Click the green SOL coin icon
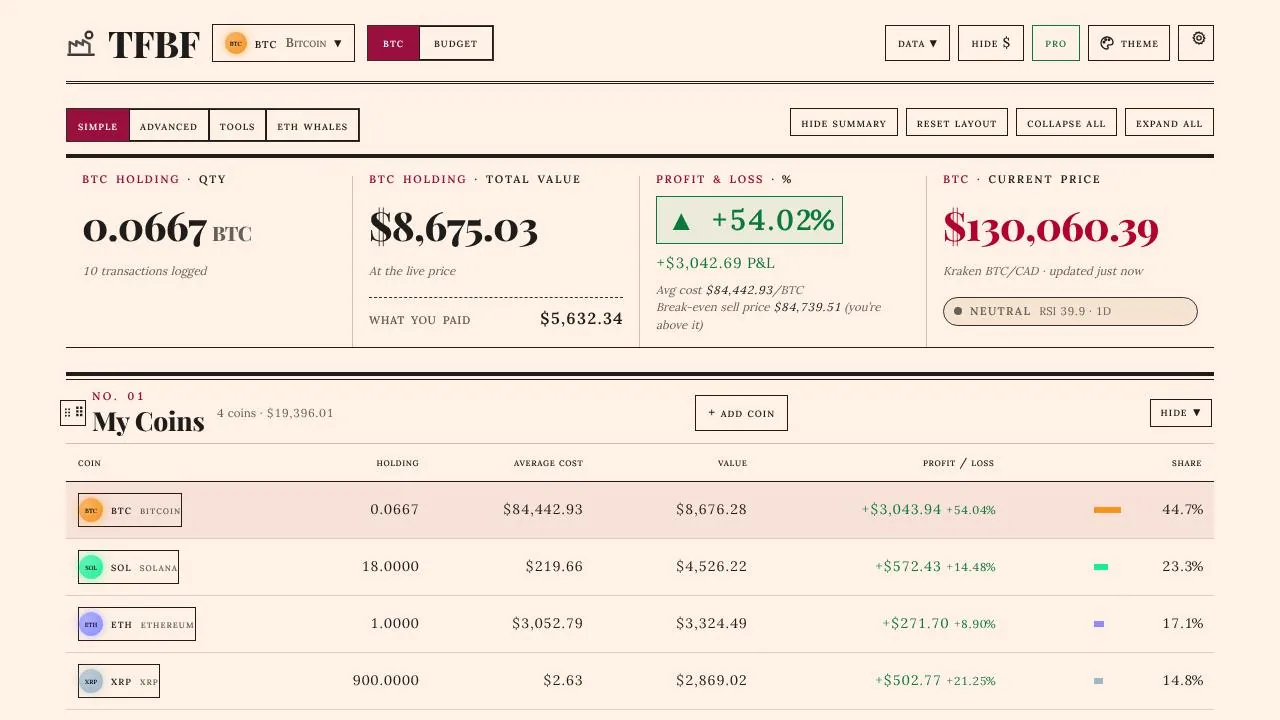This screenshot has width=1280, height=720. (x=91, y=567)
